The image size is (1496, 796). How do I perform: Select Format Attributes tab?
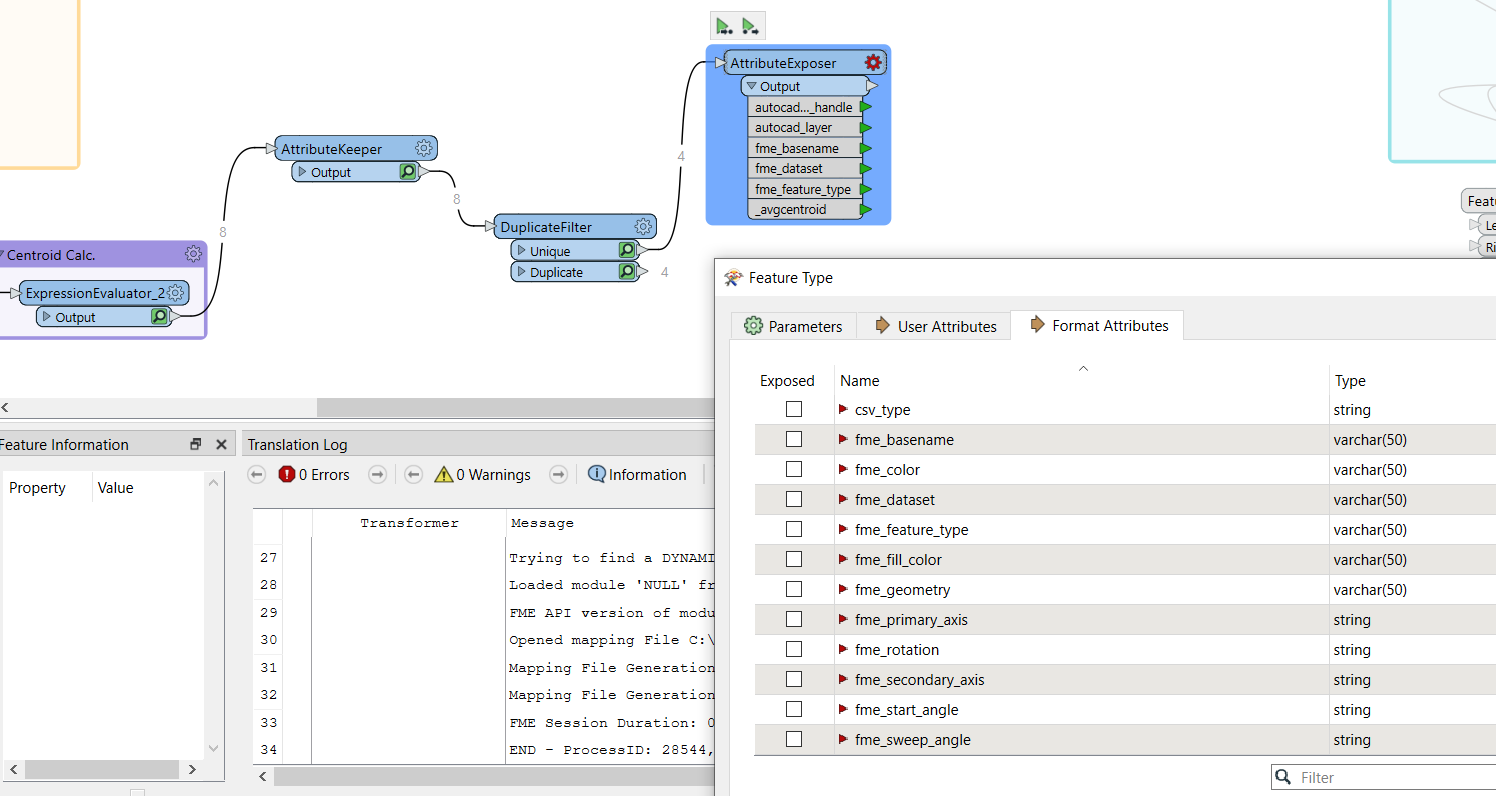pos(1097,325)
